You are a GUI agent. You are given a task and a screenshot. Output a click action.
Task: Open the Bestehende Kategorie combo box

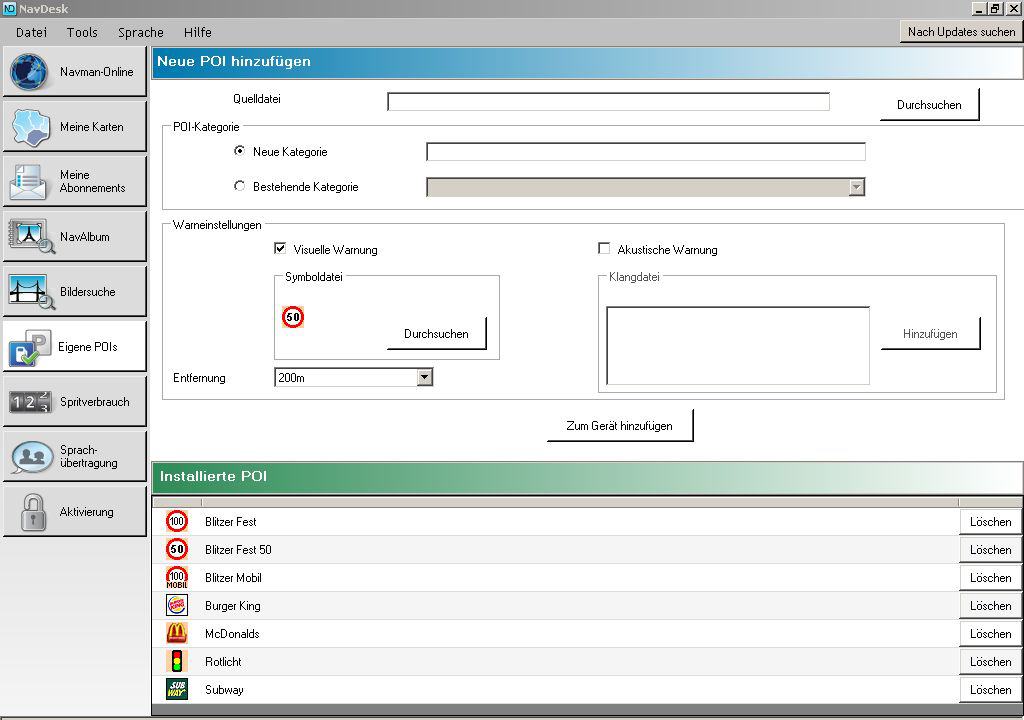point(645,187)
